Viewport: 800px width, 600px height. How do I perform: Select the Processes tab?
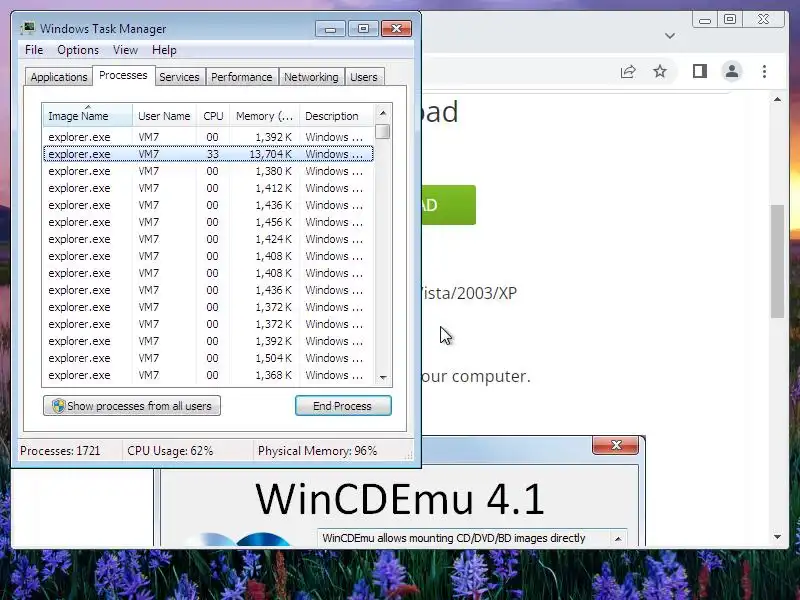pos(123,76)
